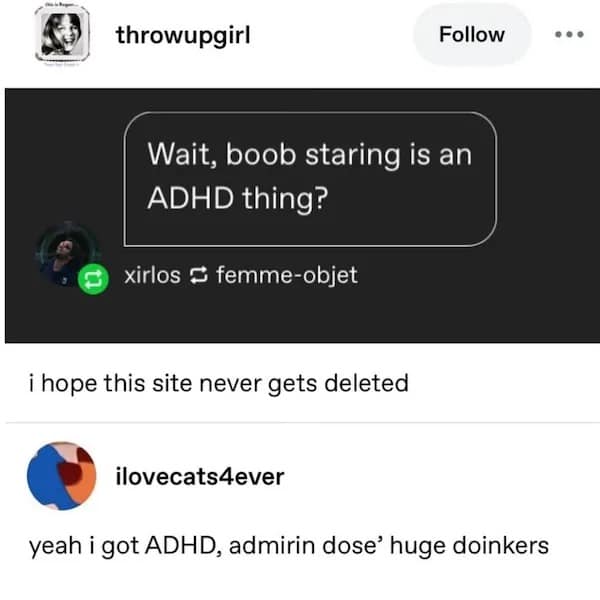Click the reblog arrows between usernames
The width and height of the screenshot is (600, 600).
coord(199,275)
